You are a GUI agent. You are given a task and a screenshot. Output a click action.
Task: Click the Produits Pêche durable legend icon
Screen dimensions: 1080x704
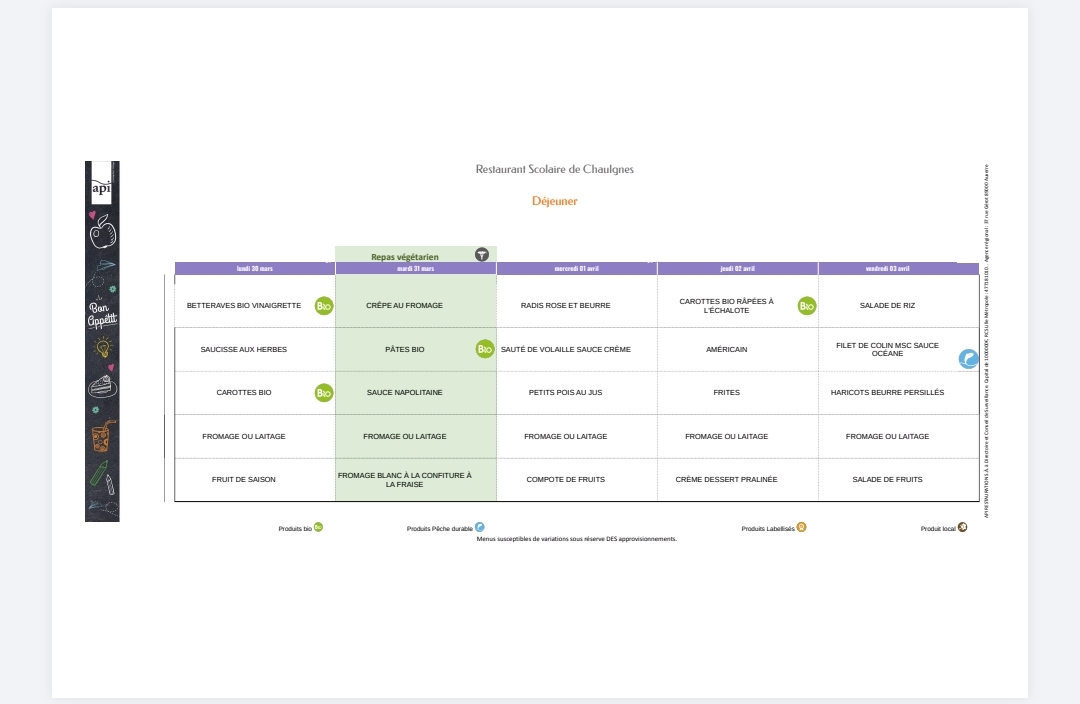click(480, 527)
